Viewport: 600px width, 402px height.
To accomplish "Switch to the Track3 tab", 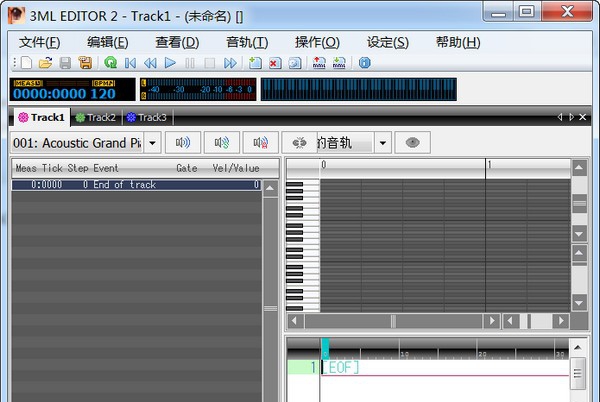I will 147,117.
